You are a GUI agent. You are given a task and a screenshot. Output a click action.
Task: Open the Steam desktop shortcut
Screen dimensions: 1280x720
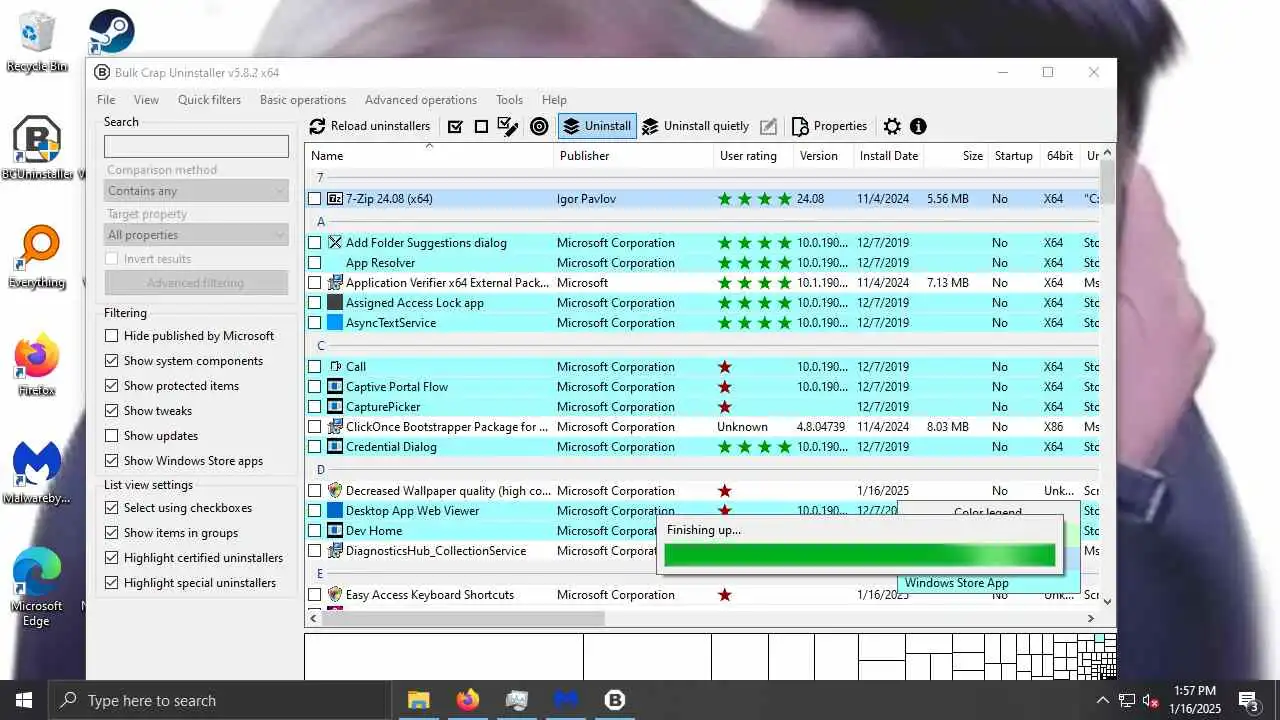pos(111,32)
